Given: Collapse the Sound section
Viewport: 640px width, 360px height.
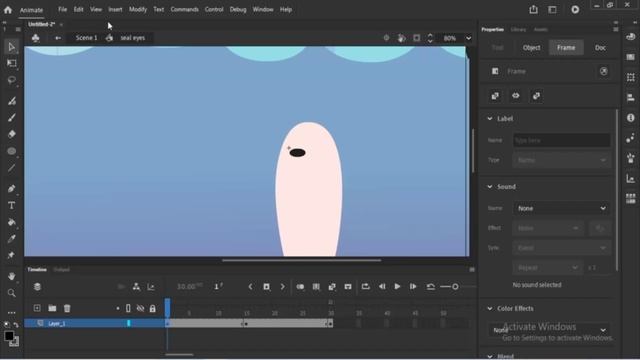Looking at the screenshot, I should [x=490, y=187].
